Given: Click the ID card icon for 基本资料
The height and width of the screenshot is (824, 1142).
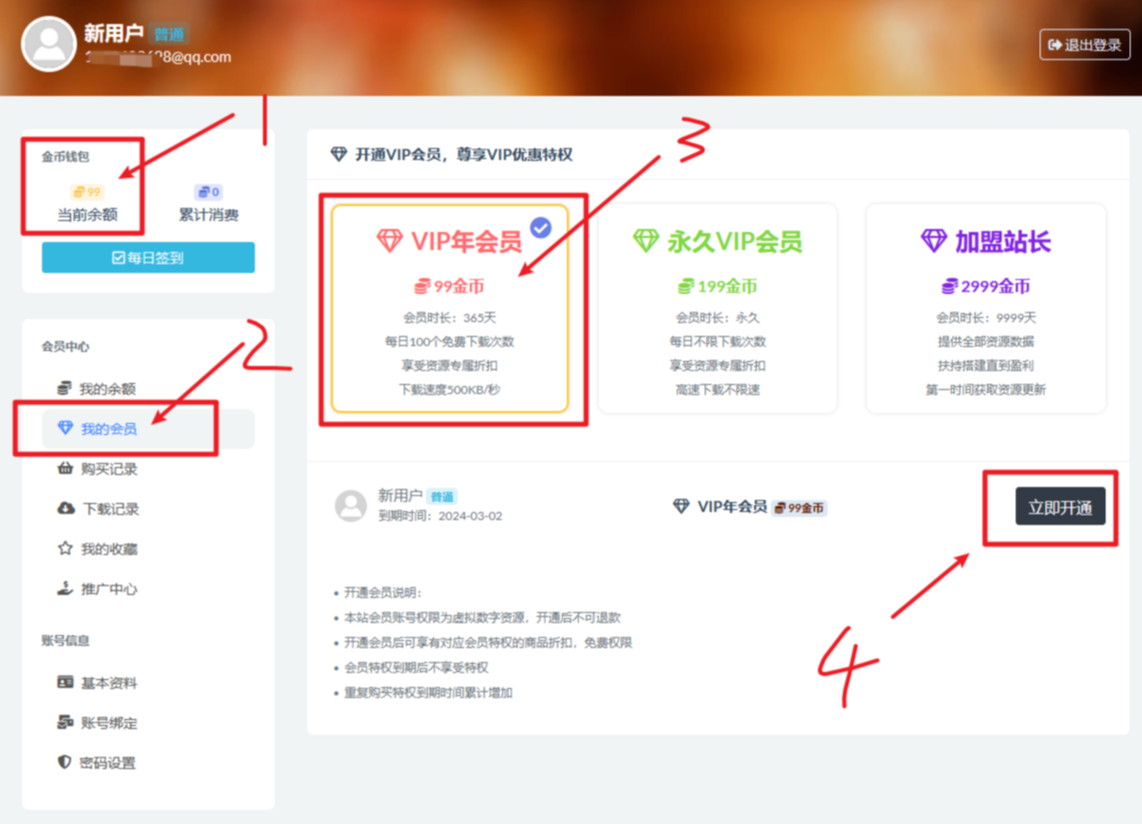Looking at the screenshot, I should click(x=65, y=683).
